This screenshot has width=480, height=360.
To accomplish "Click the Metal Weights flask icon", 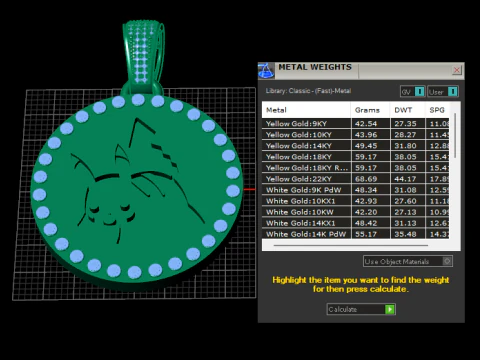I will click(x=266, y=70).
